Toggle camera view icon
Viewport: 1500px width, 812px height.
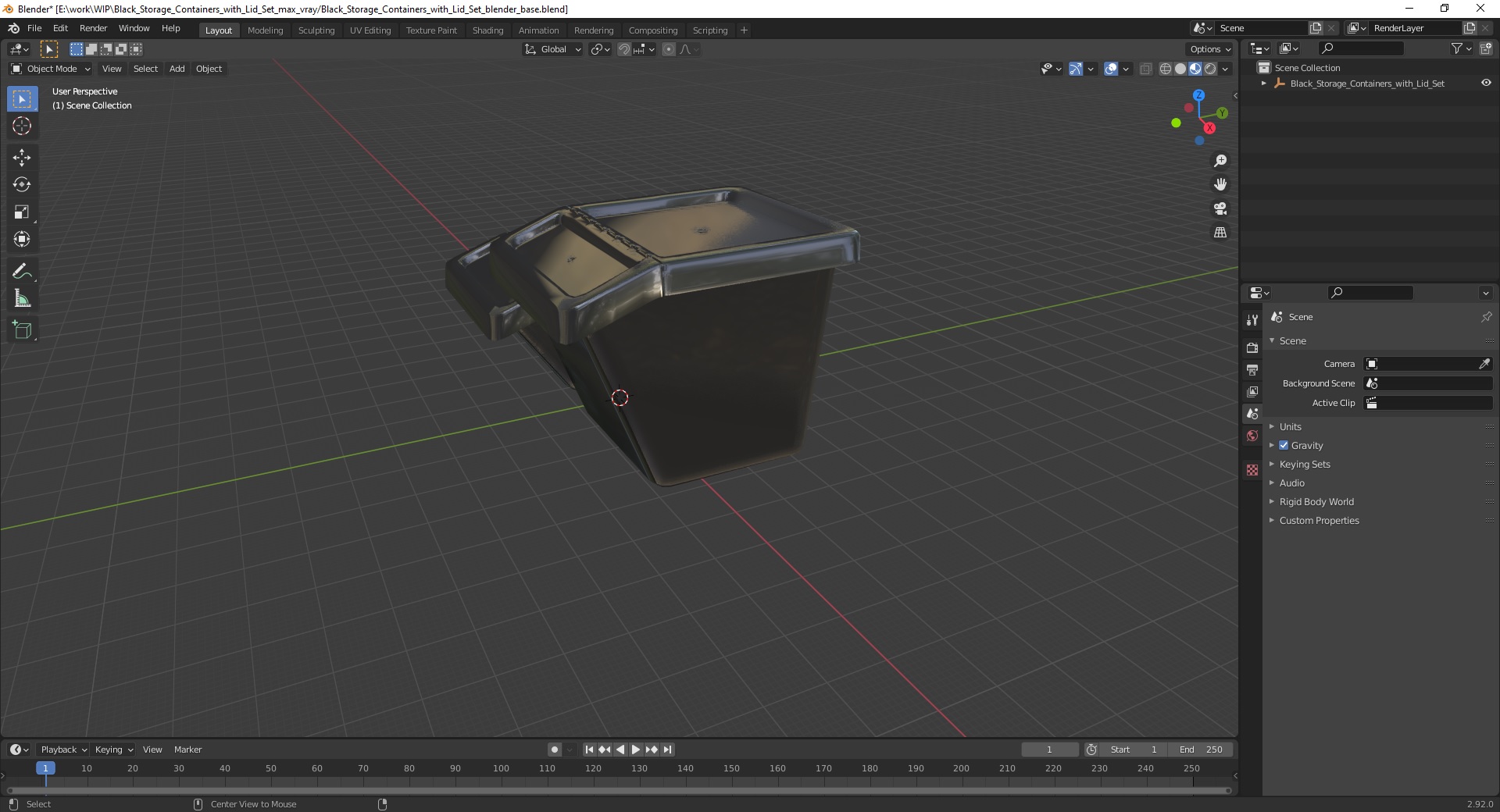pyautogui.click(x=1220, y=208)
